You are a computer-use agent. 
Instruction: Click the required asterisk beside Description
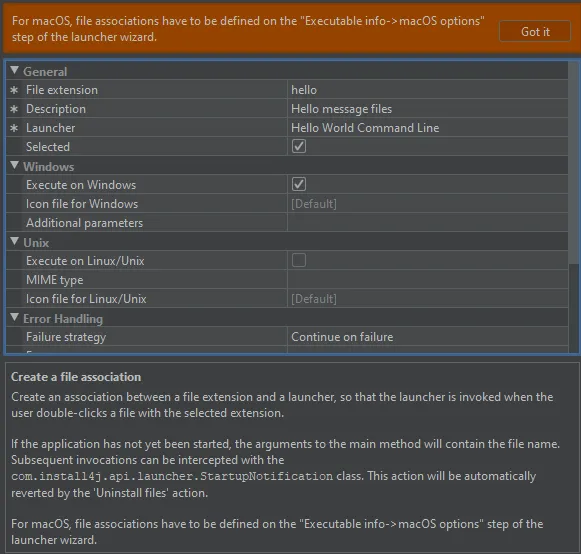tap(14, 109)
